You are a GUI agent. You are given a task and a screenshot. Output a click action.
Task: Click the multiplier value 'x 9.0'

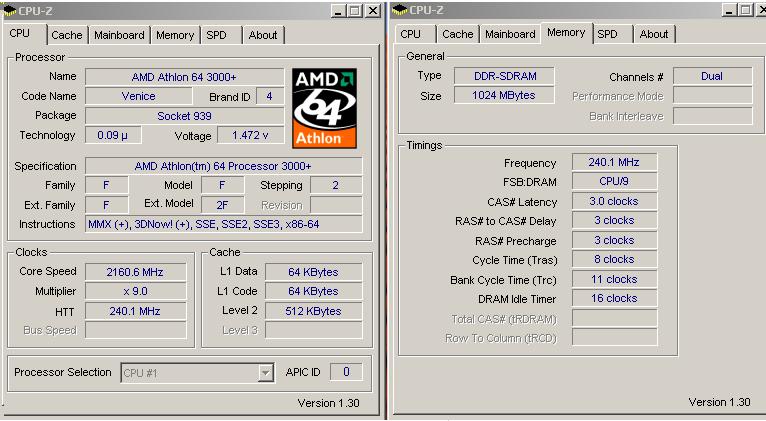click(x=135, y=292)
